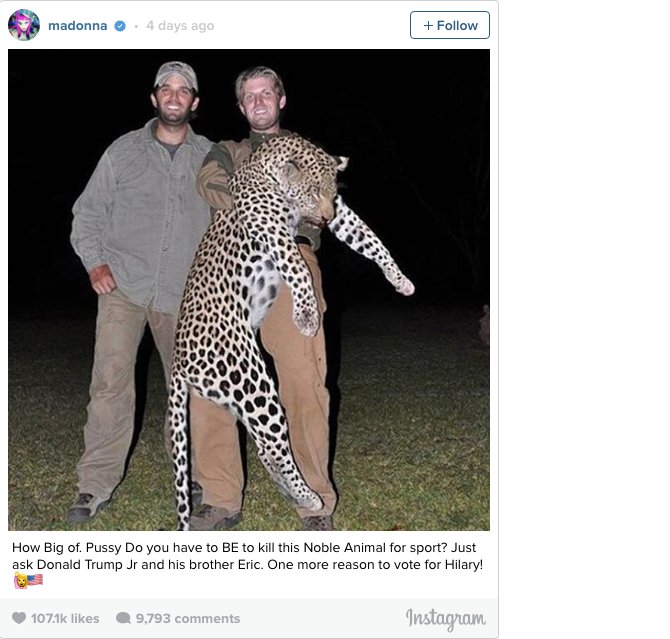The width and height of the screenshot is (670, 639).
Task: Click the "107.1k likes" count
Action: click(65, 618)
